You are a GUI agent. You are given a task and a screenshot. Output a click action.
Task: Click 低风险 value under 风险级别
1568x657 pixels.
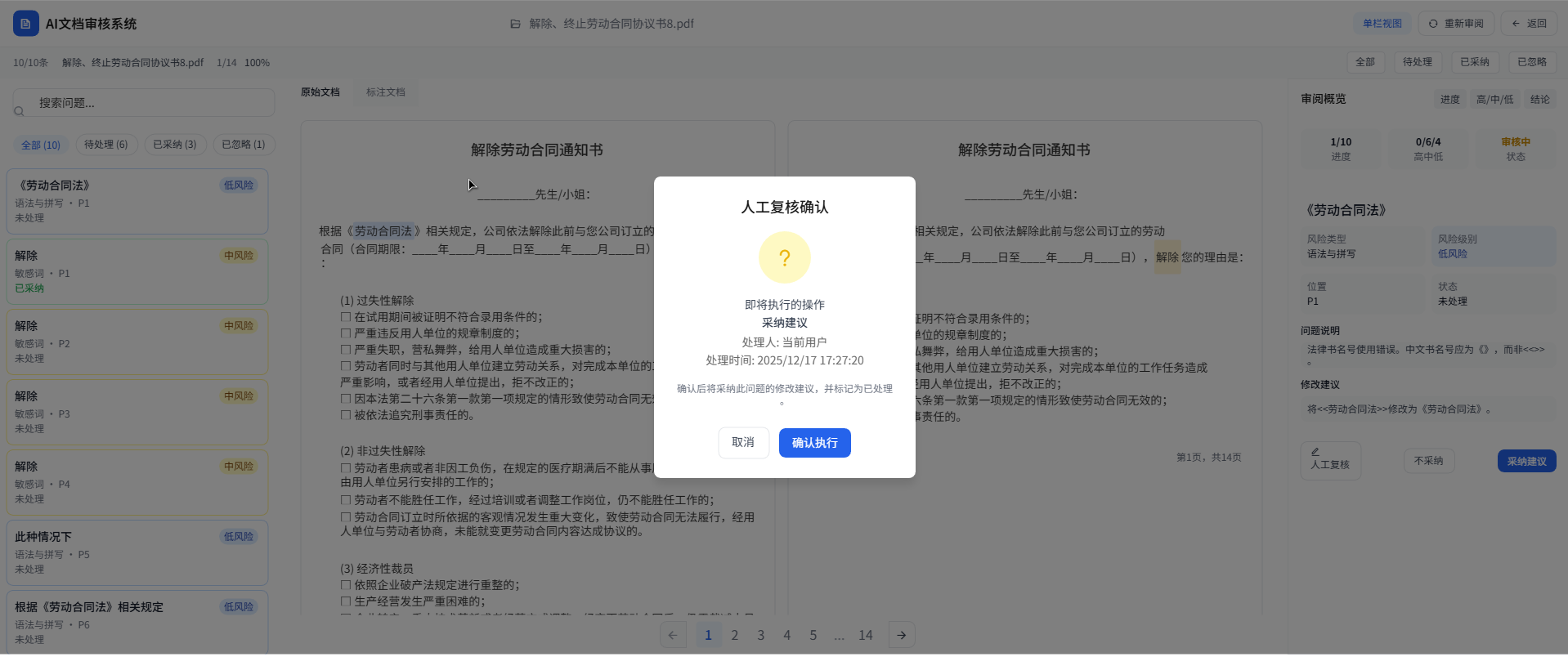click(x=1453, y=254)
